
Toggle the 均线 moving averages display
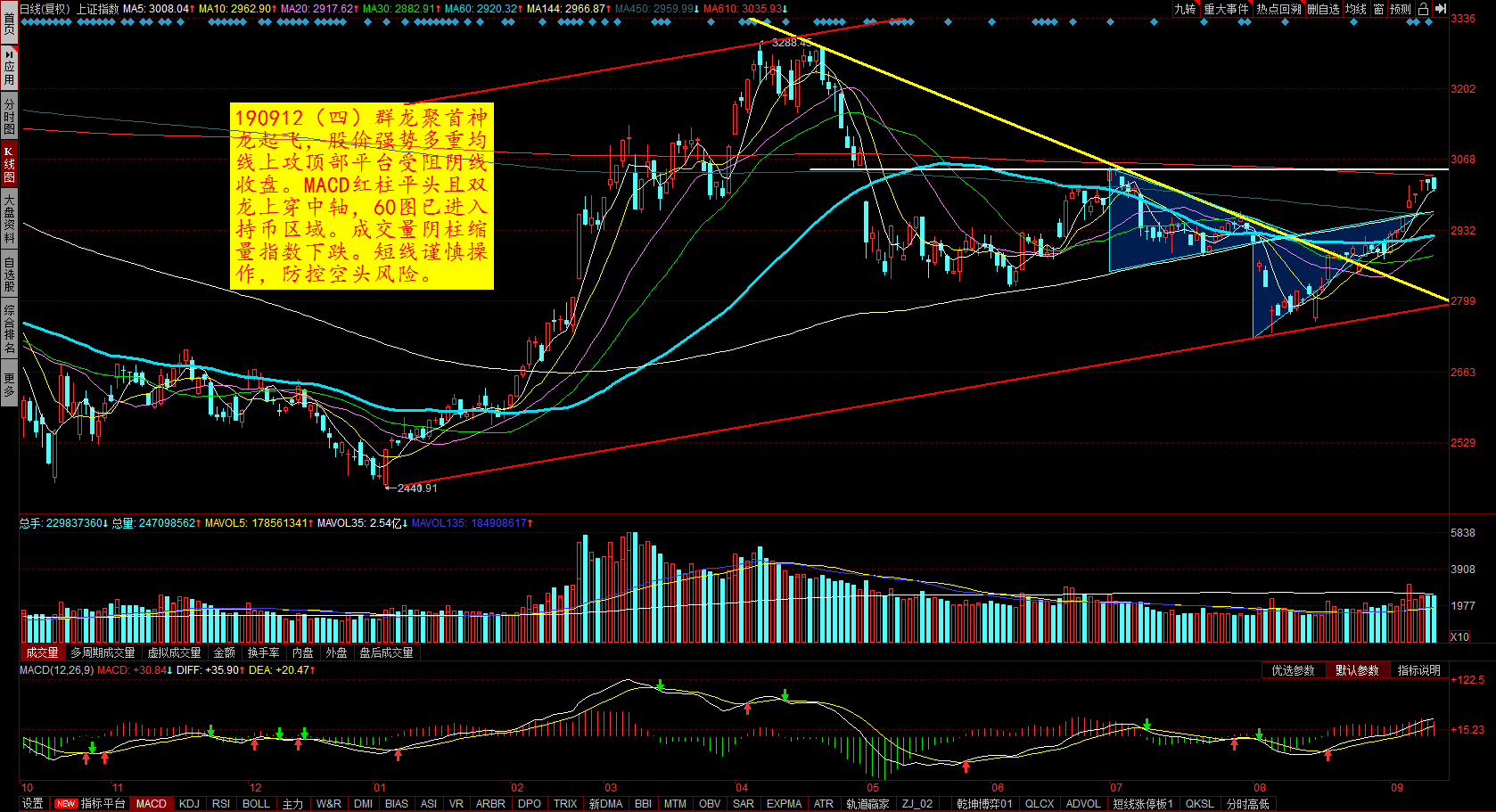1356,9
